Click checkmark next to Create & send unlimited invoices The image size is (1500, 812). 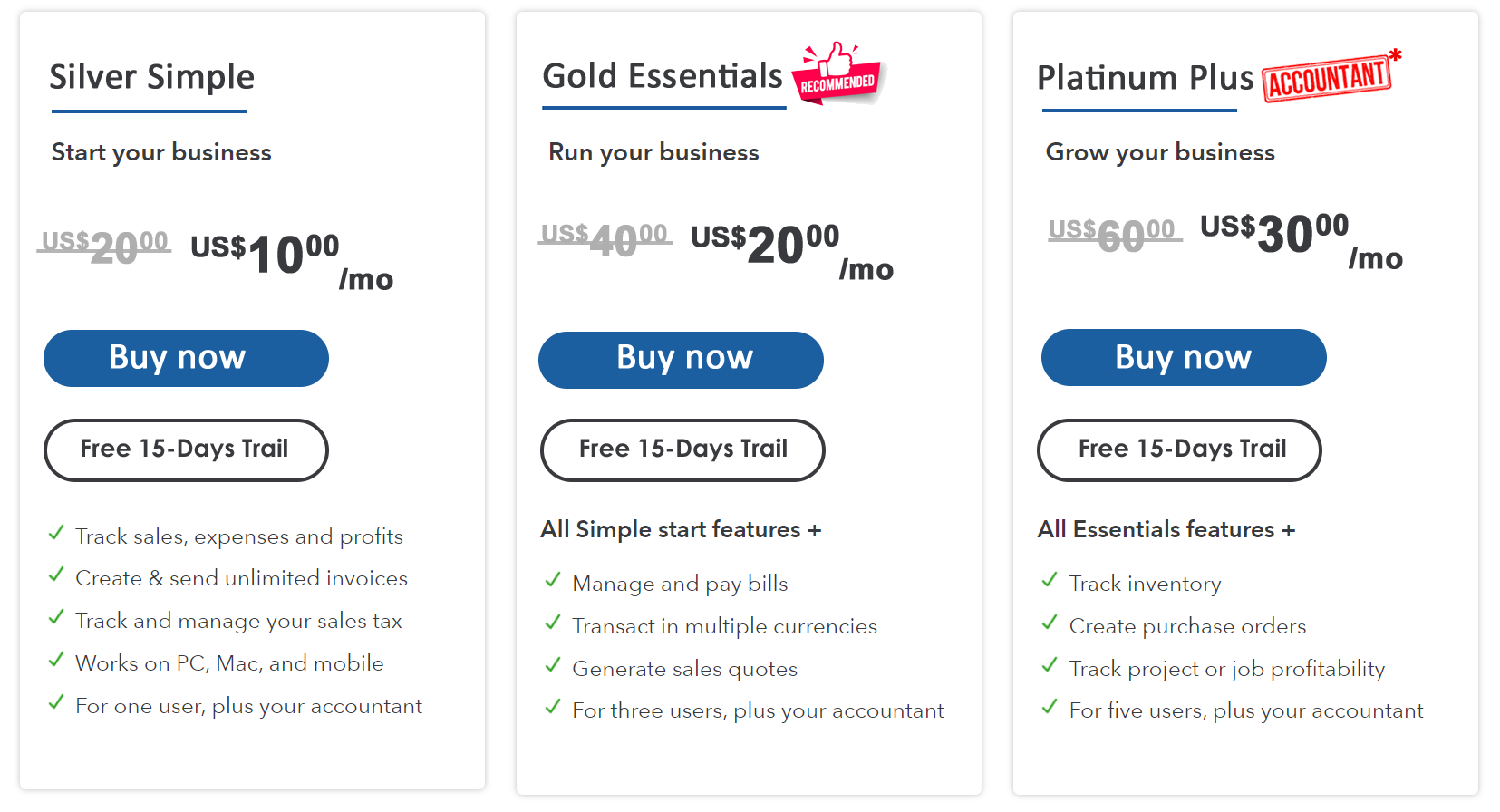[56, 575]
